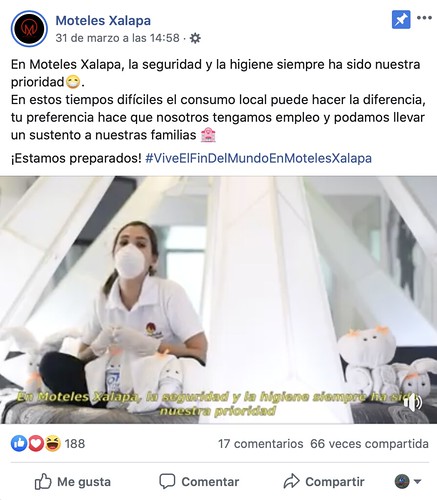Open the 66 veces compartida link

click(369, 444)
